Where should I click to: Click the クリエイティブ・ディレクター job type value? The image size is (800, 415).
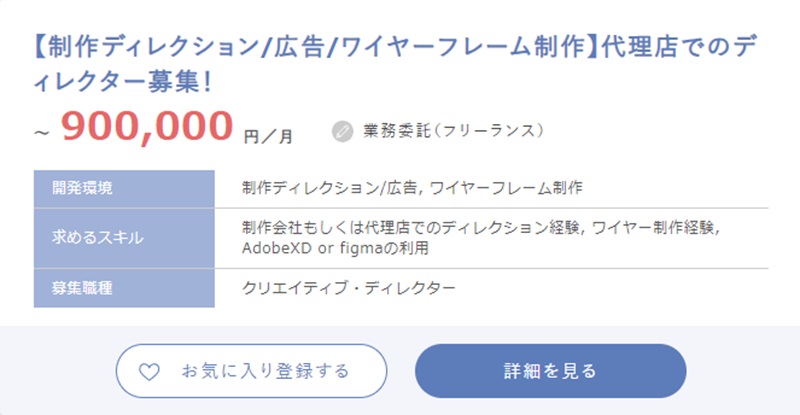(349, 288)
